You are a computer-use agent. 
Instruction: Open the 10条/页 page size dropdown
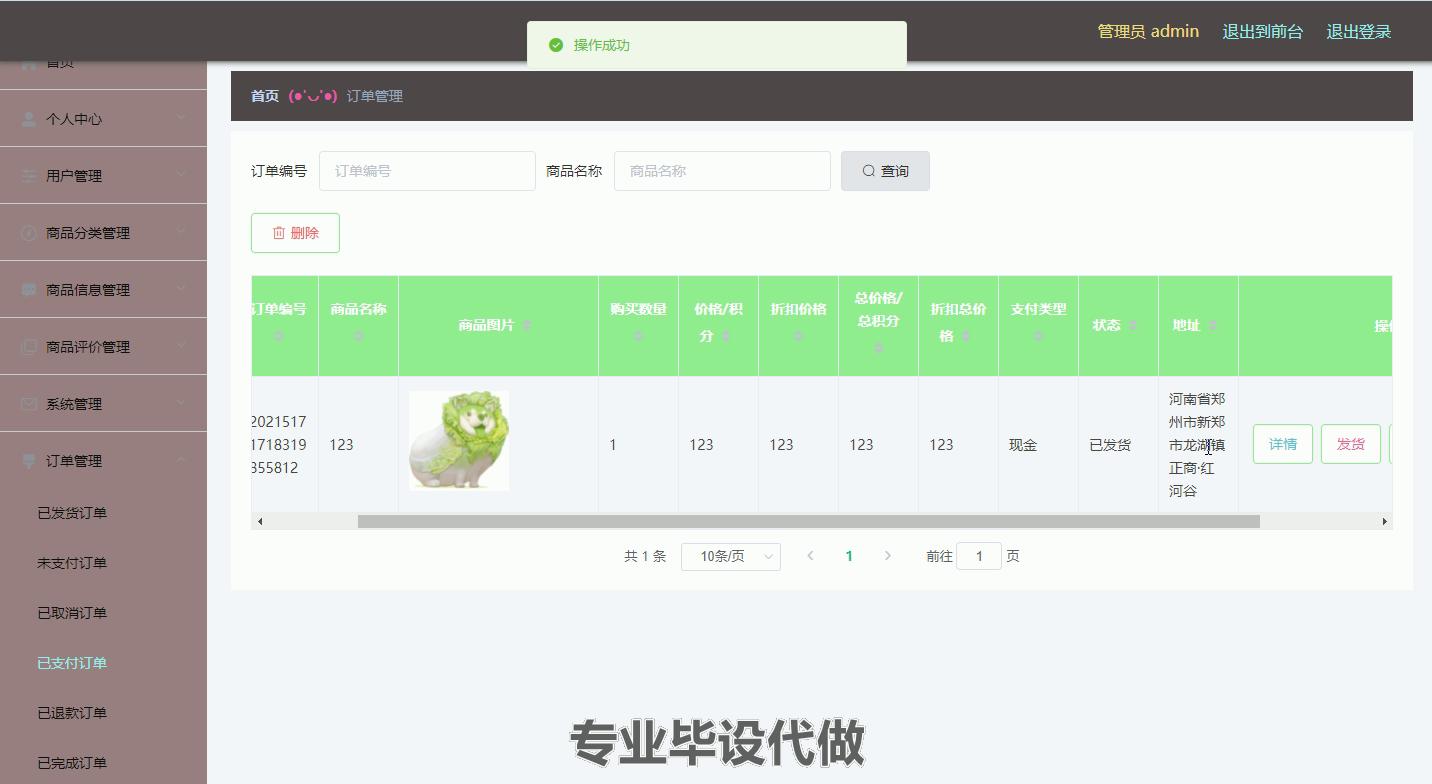click(x=730, y=557)
